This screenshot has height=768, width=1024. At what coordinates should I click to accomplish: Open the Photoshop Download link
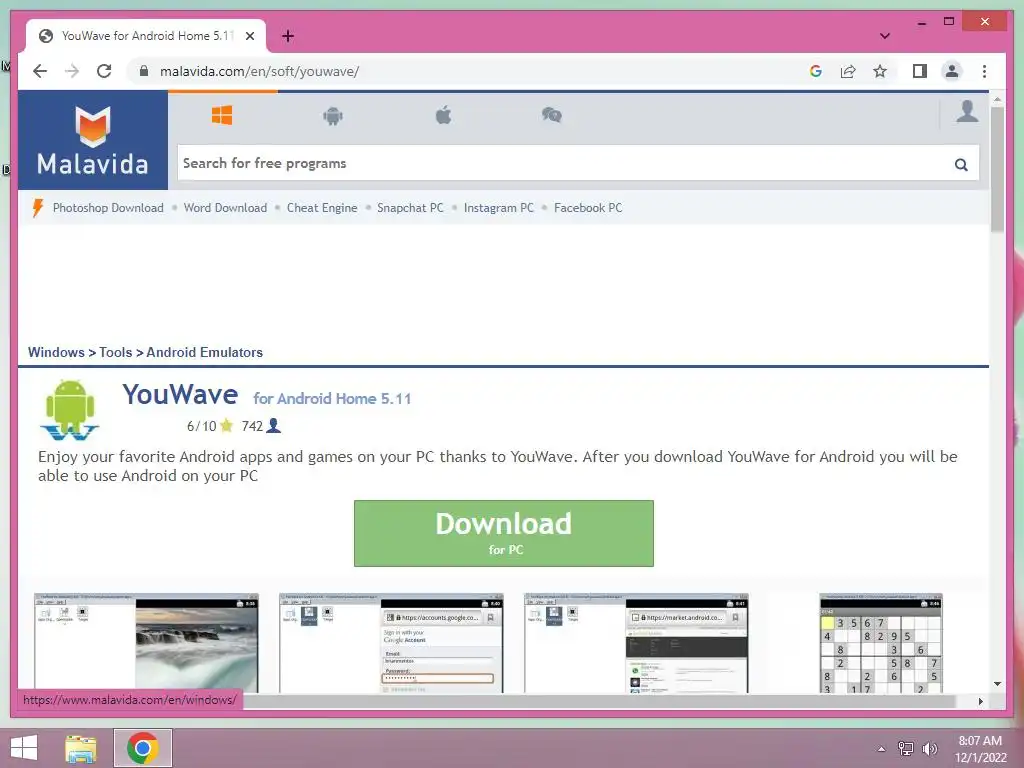point(108,208)
